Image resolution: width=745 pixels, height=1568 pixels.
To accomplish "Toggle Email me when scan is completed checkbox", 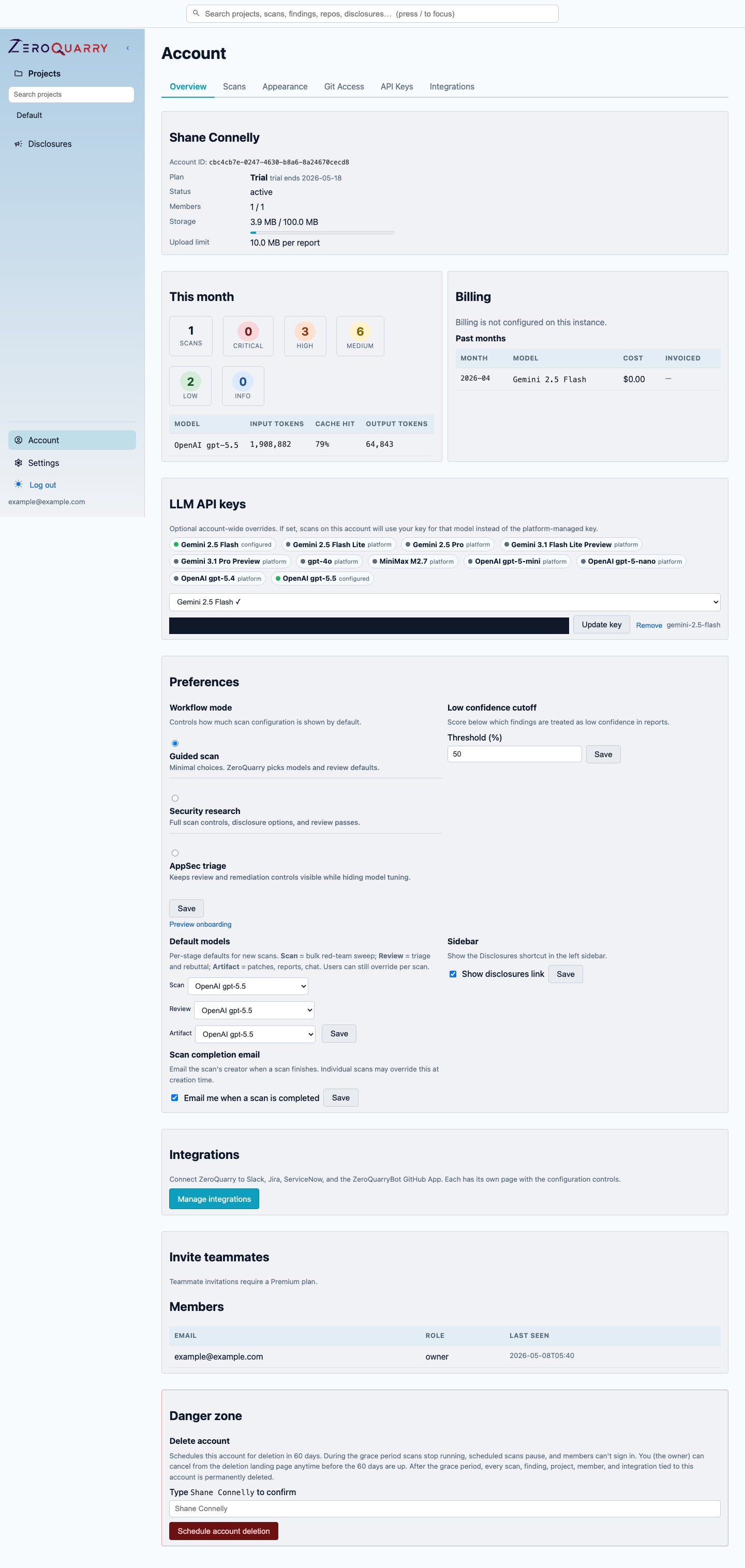I will (x=175, y=1097).
